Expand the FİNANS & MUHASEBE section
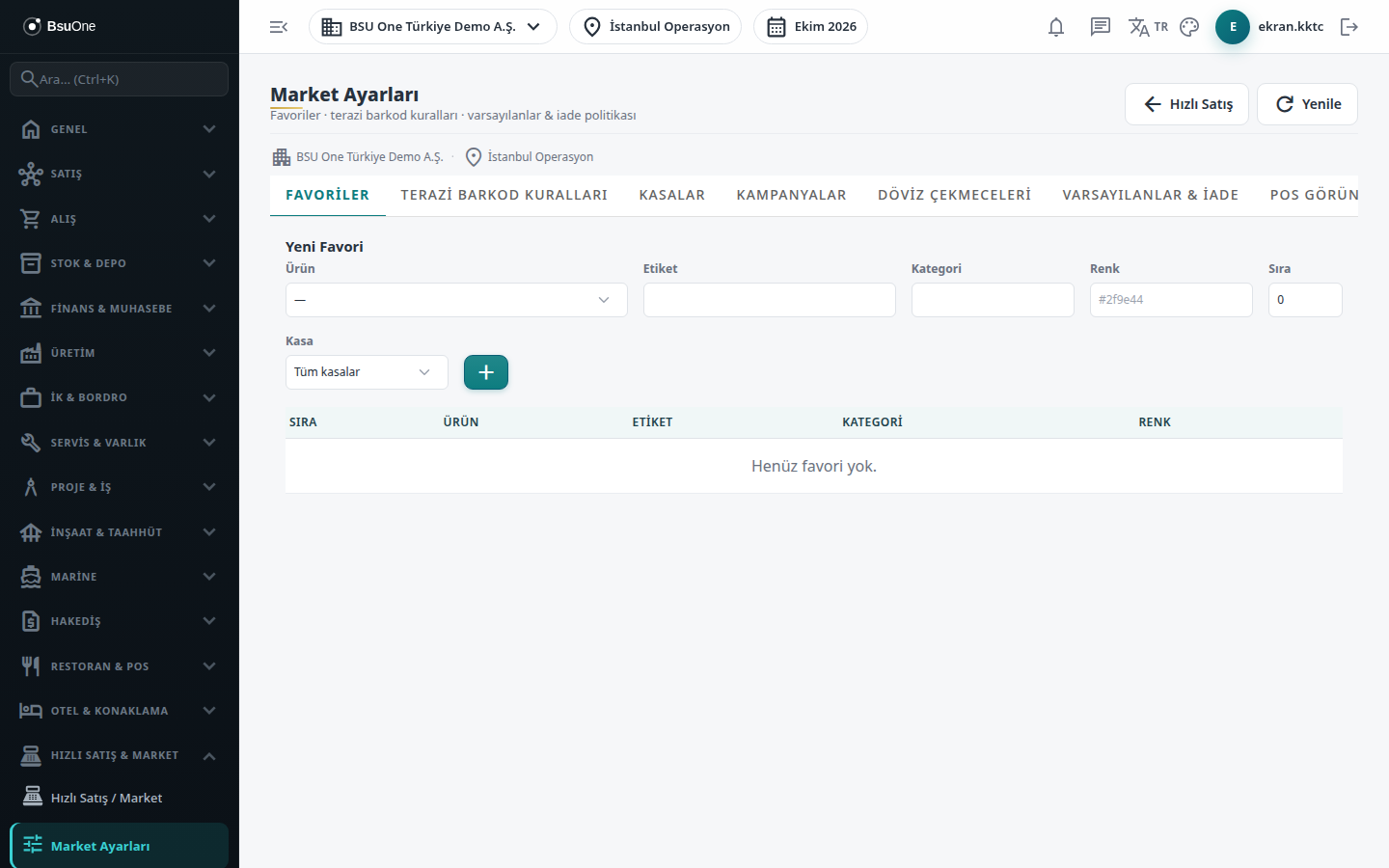Viewport: 1389px width, 868px height. point(120,309)
